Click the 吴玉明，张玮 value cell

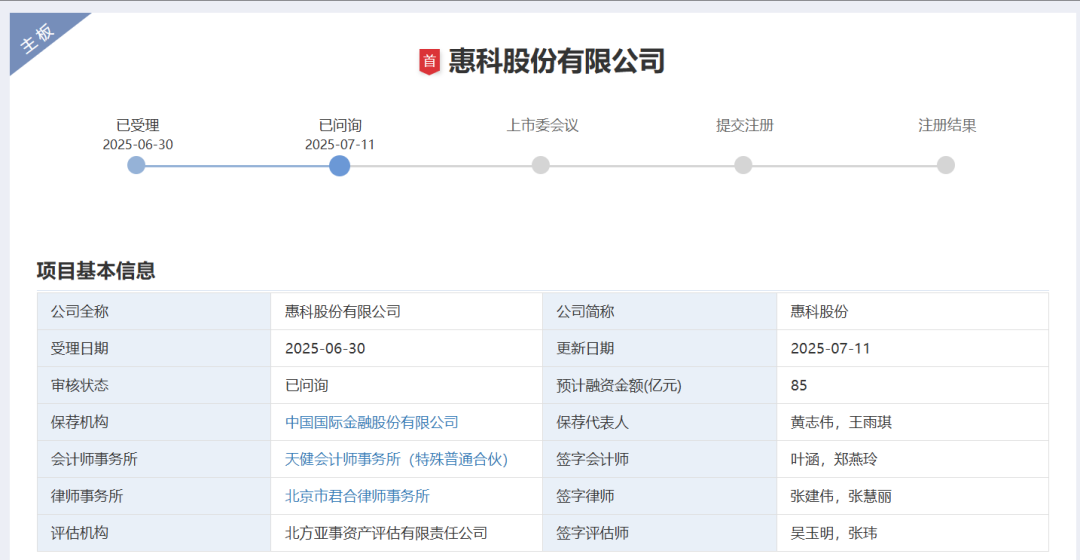pos(913,533)
